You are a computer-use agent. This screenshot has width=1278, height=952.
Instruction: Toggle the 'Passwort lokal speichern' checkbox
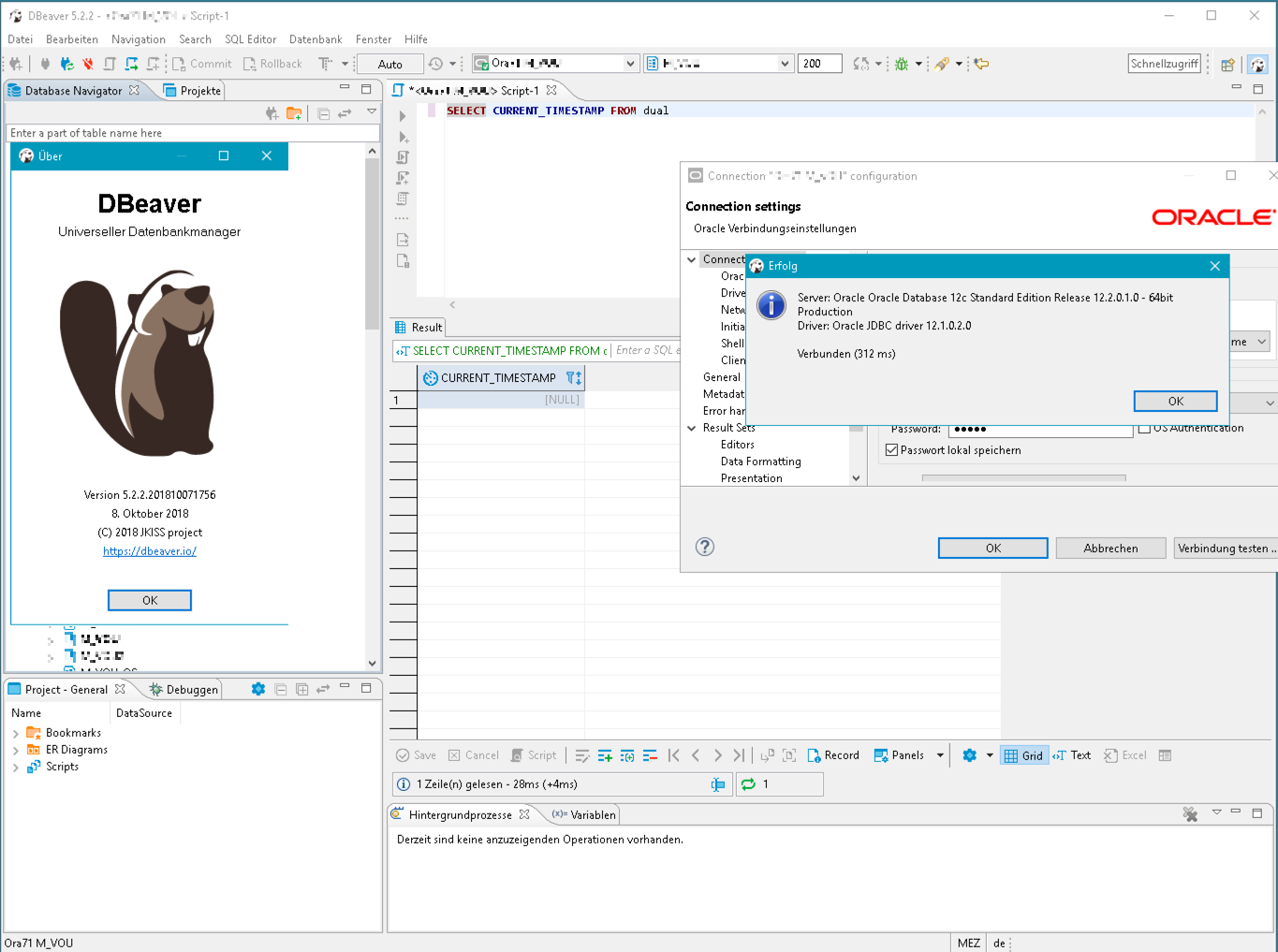892,450
